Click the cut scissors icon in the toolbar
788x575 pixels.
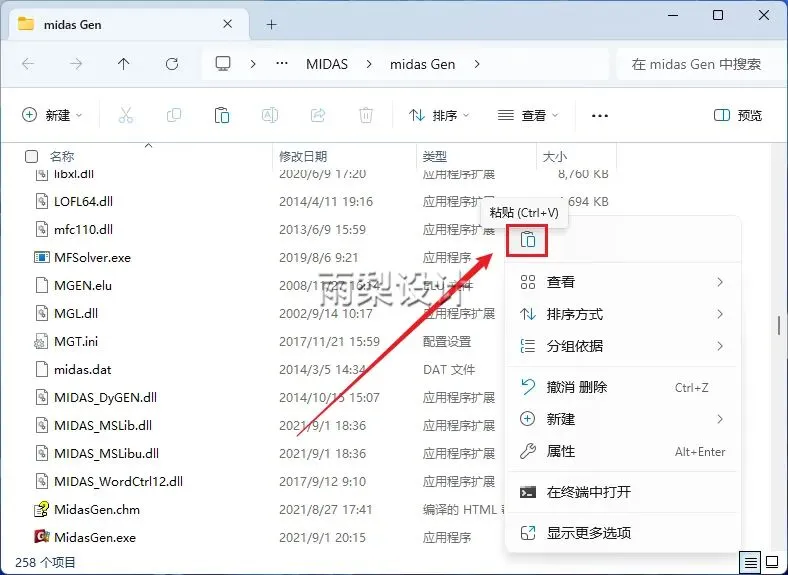pos(126,115)
